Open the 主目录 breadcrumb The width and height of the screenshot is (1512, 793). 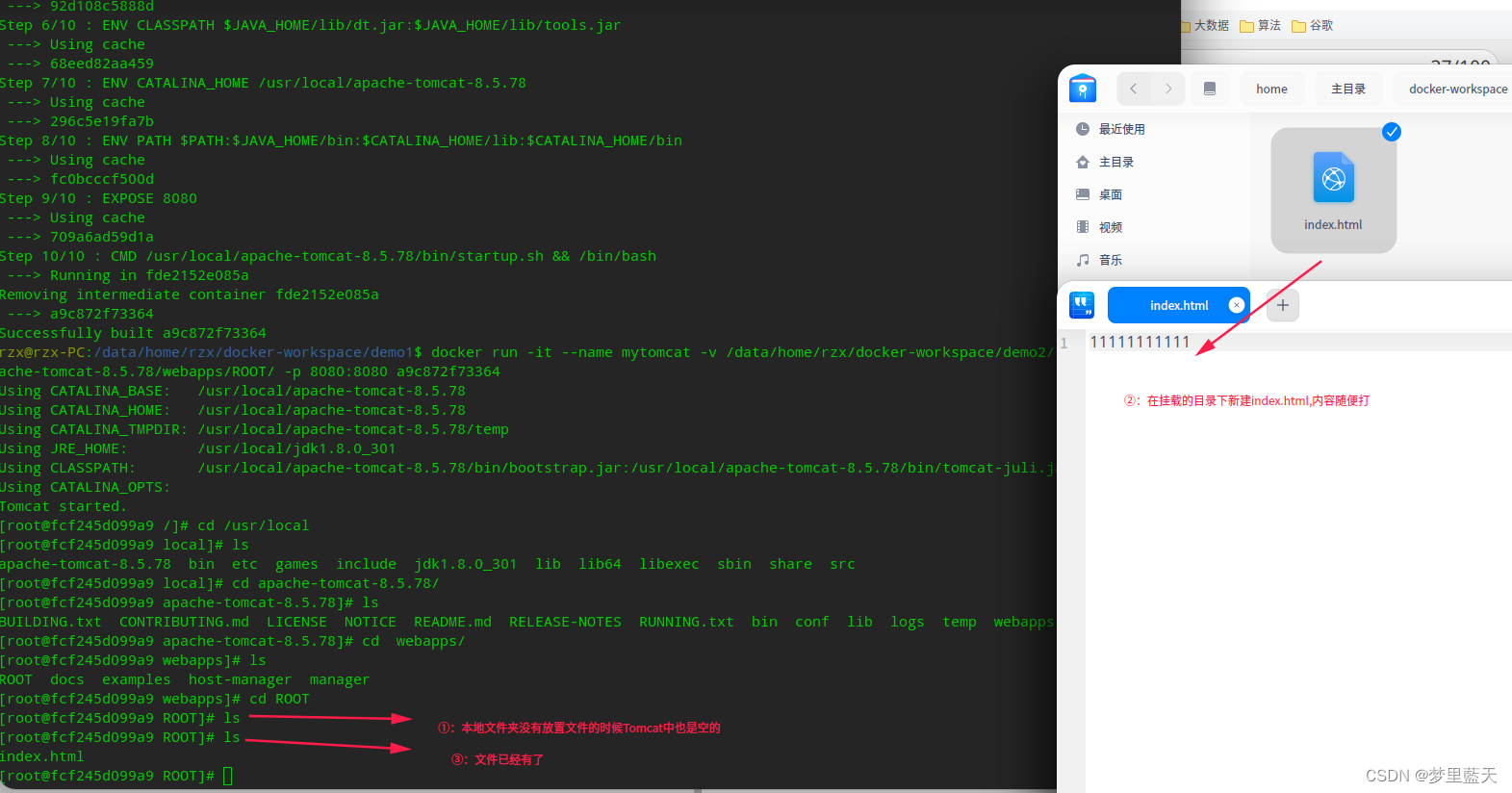tap(1348, 89)
